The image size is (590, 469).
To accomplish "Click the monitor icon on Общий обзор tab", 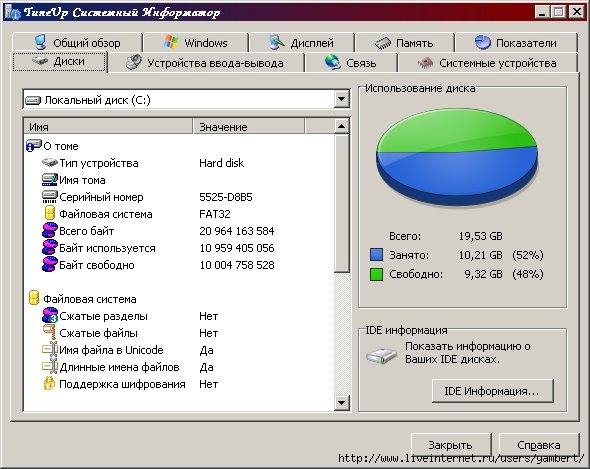I will coord(40,42).
